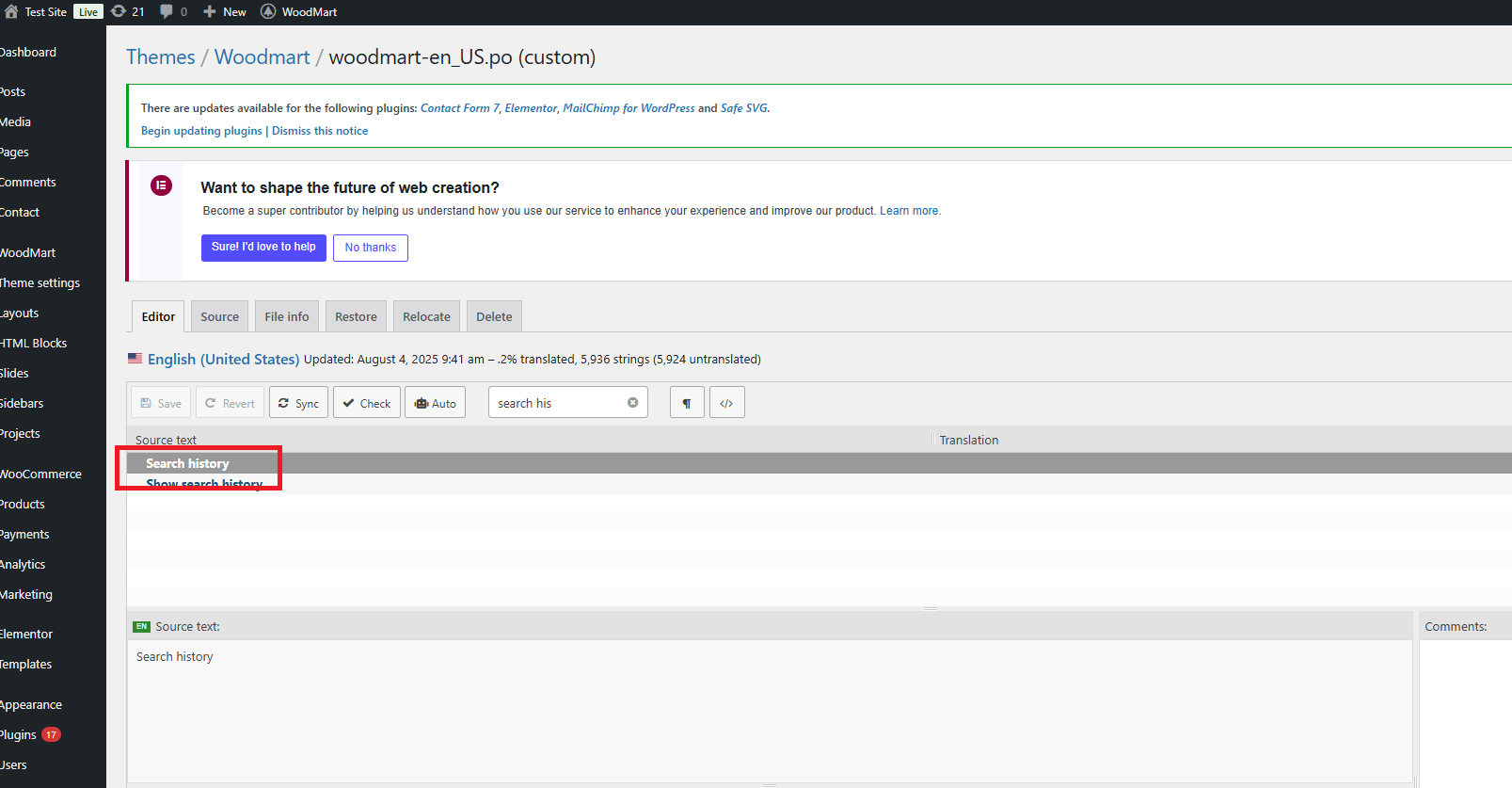Run the Check button

pos(367,403)
